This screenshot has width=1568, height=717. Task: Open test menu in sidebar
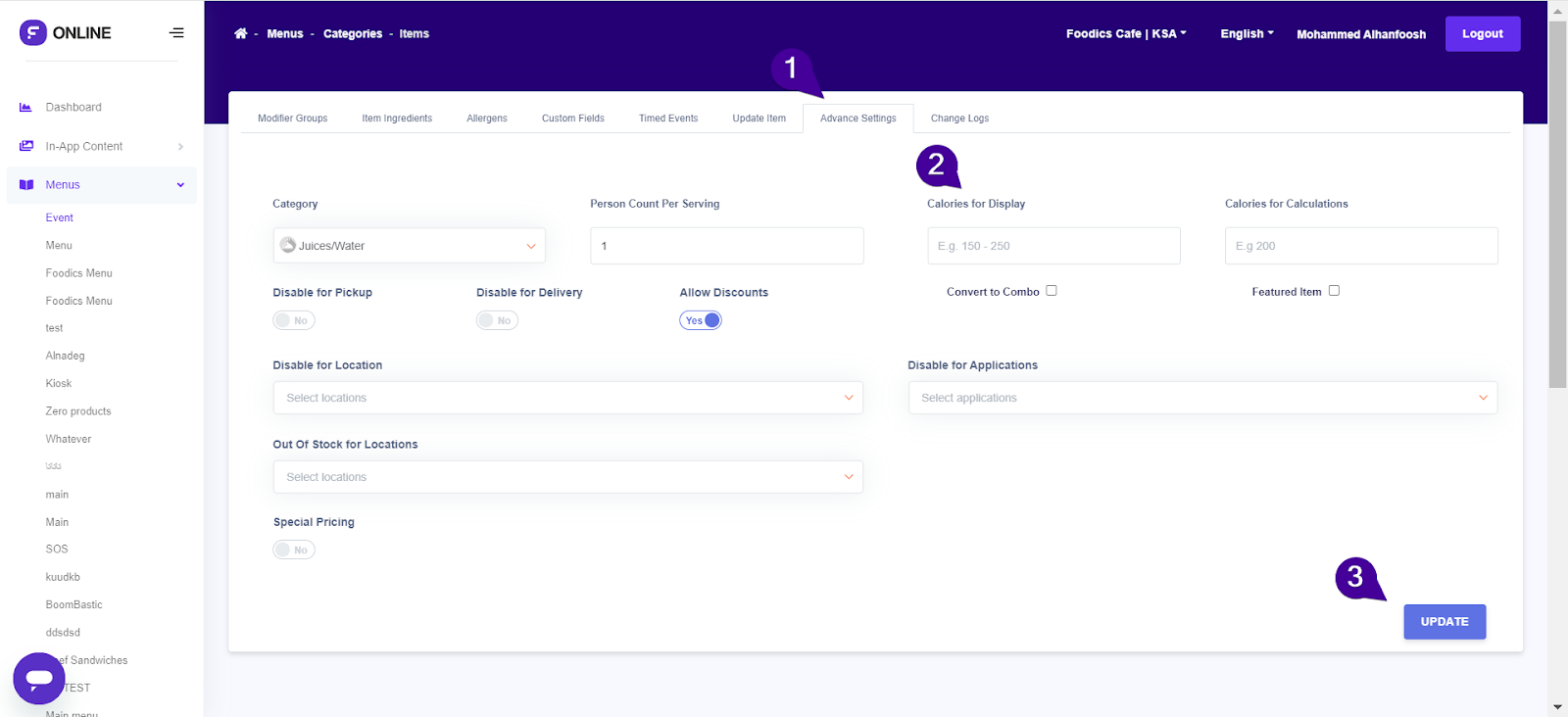coord(54,328)
